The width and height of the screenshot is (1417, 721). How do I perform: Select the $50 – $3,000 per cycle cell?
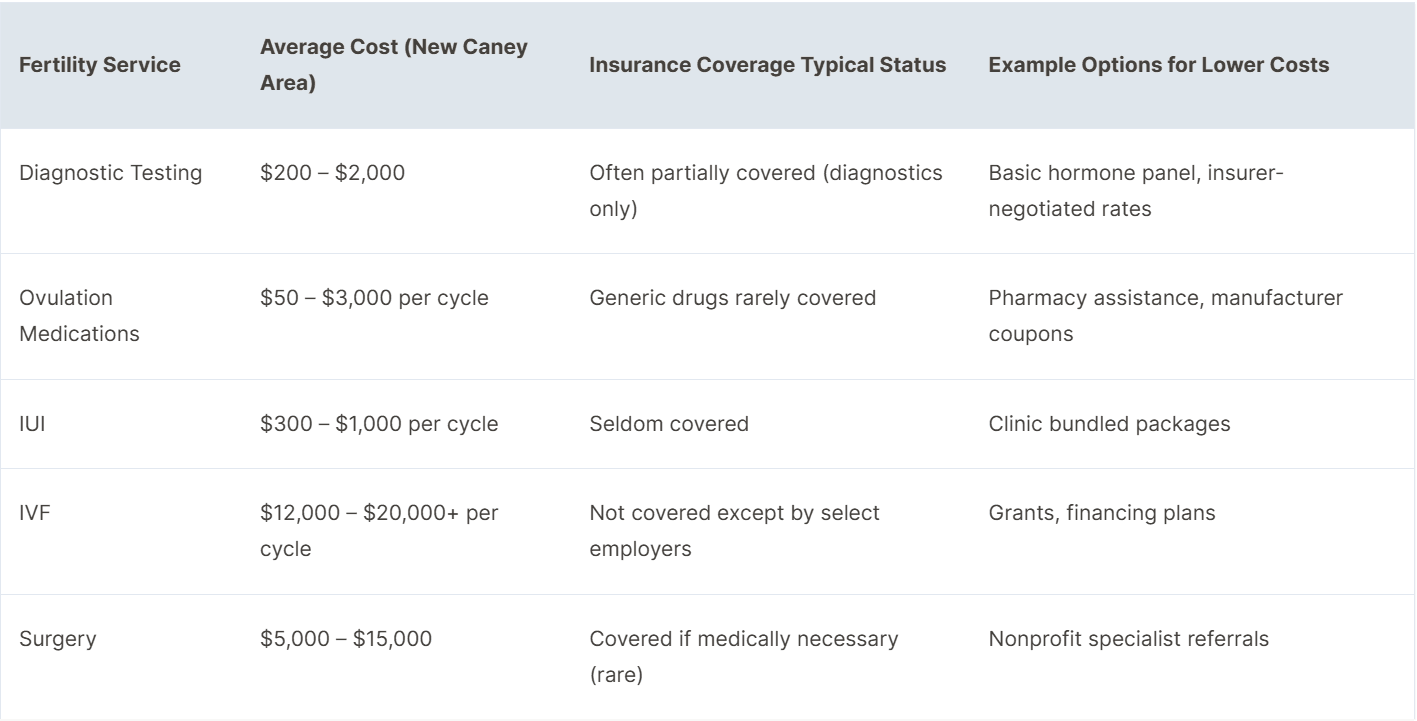tap(374, 298)
